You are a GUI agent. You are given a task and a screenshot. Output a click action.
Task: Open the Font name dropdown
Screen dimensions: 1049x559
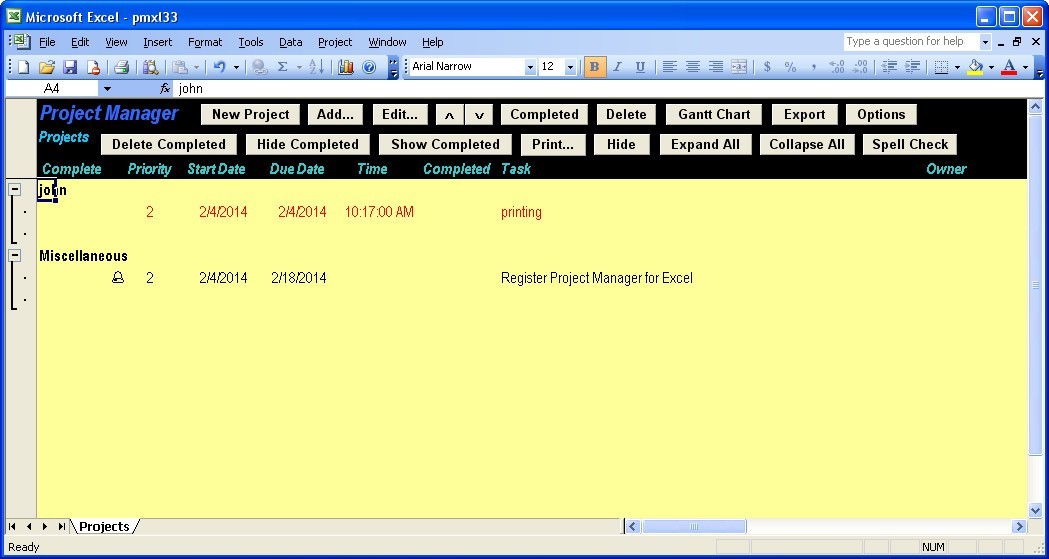click(x=530, y=67)
